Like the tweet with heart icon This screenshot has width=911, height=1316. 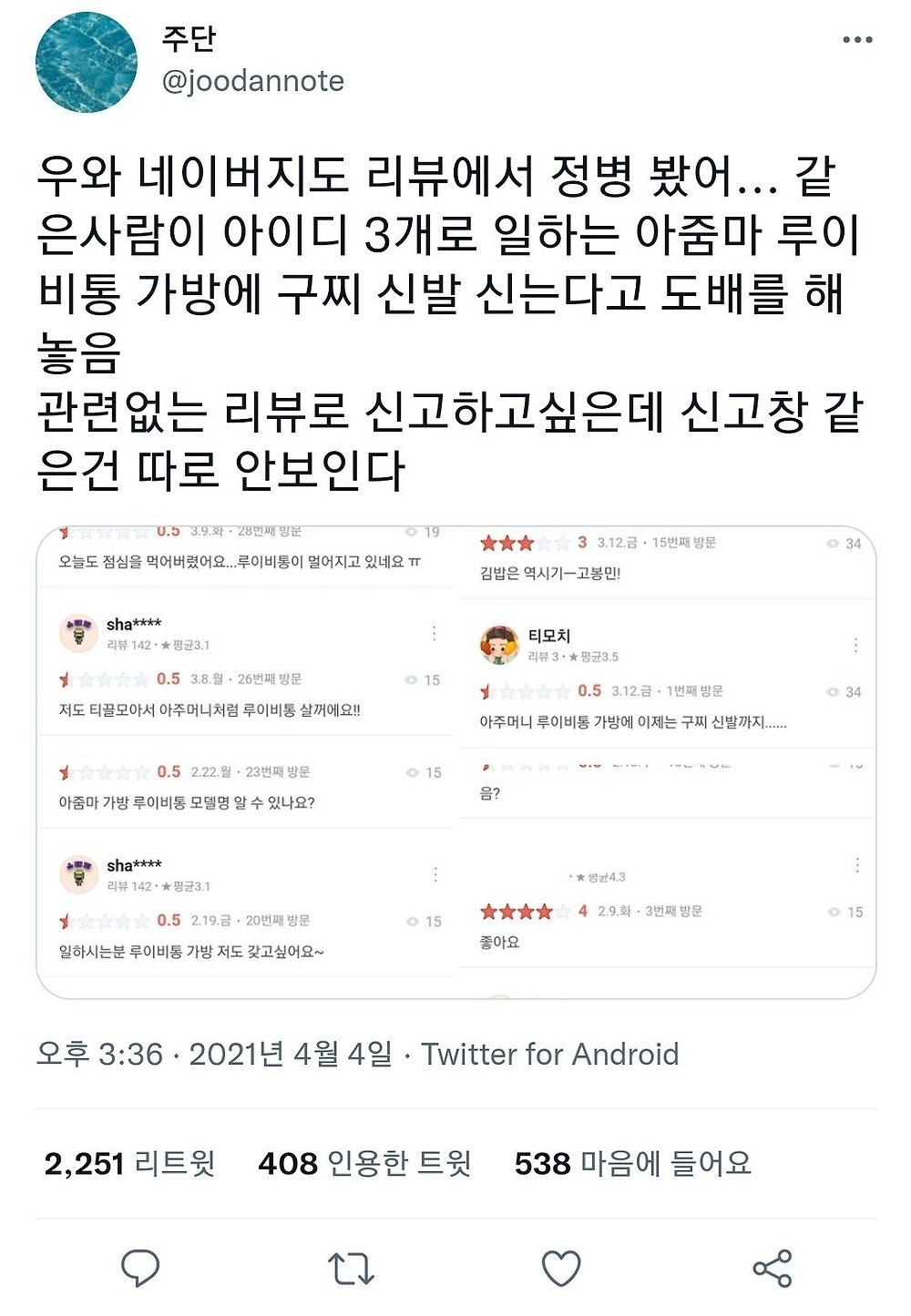click(561, 1268)
